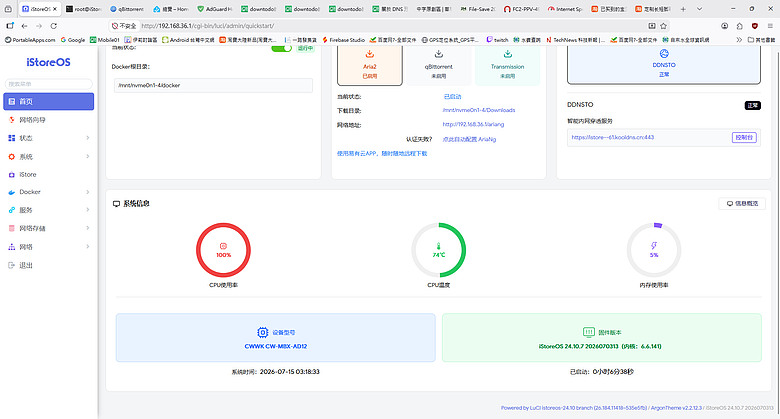780x419 pixels.
Task: Open the twitch bookmark
Action: pyautogui.click(x=497, y=40)
